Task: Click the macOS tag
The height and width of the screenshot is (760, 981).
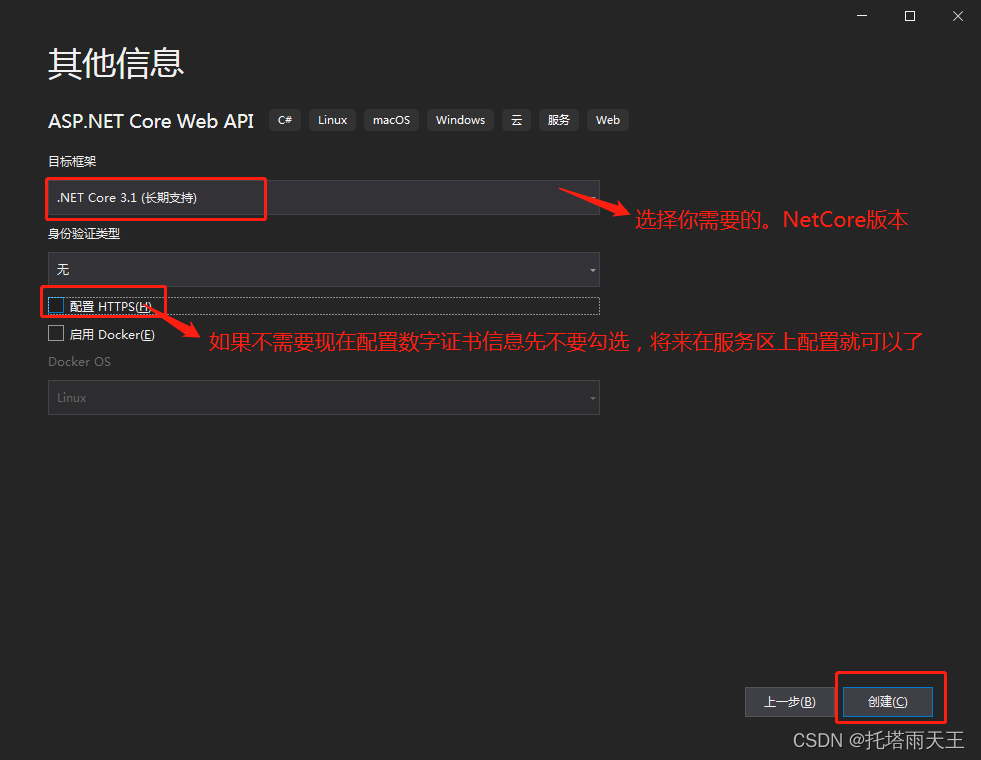Action: 392,120
